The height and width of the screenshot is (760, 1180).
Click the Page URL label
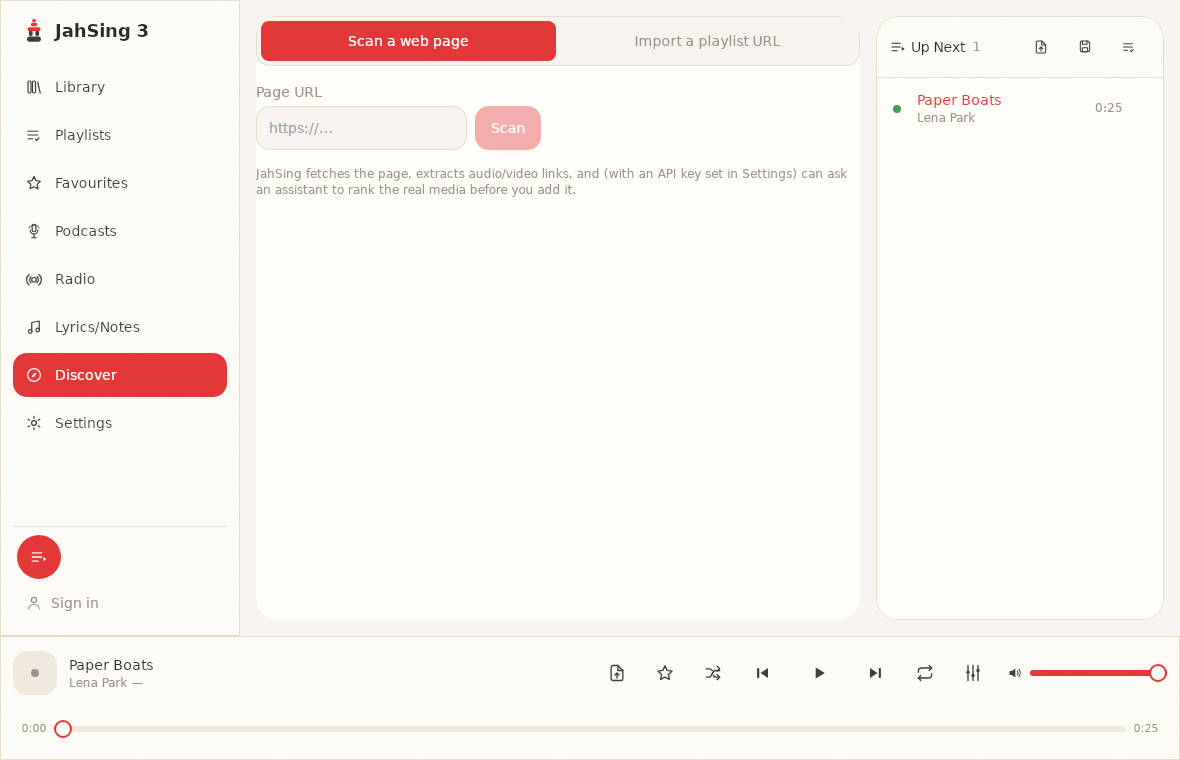[x=289, y=93]
